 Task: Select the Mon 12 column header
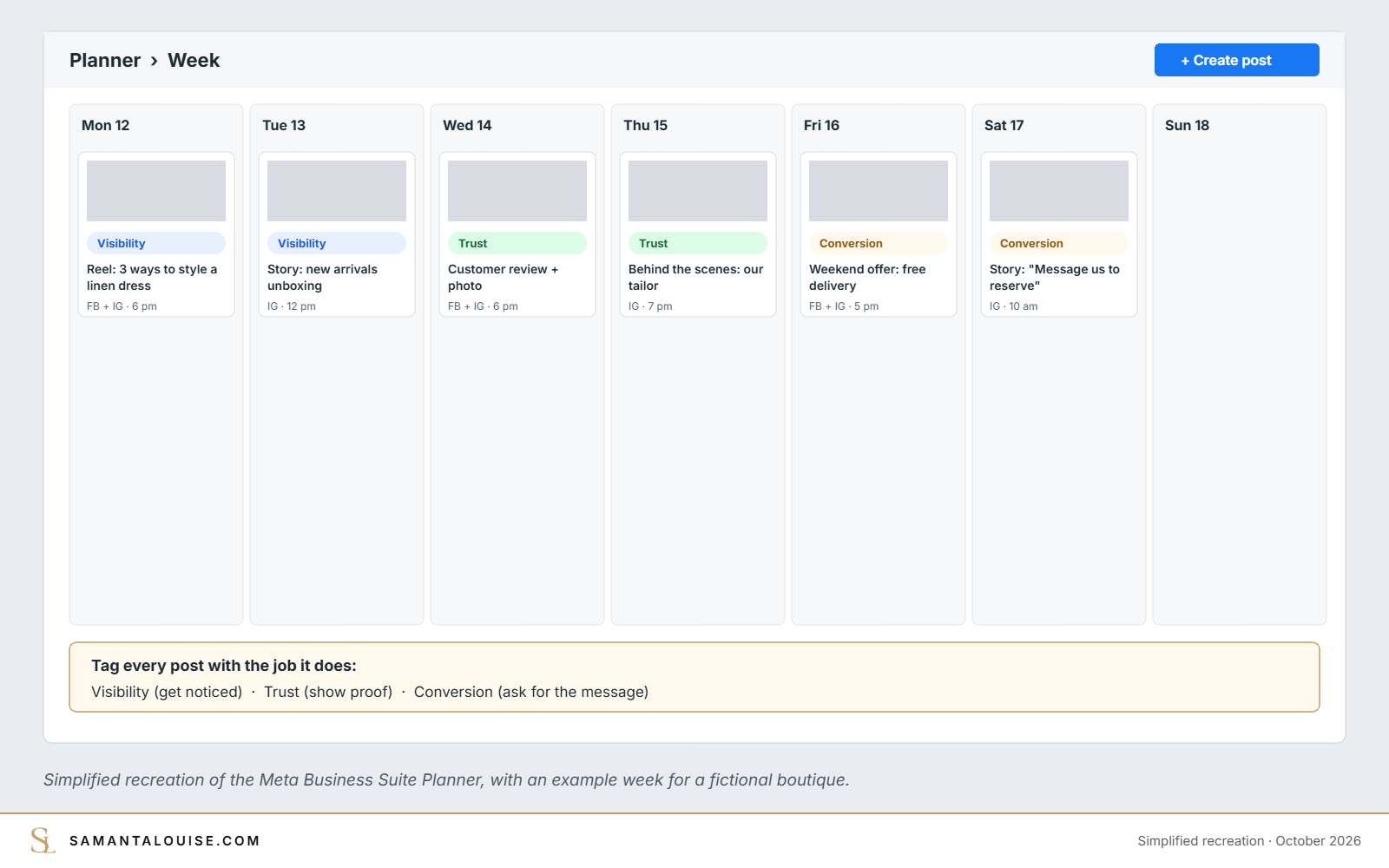pos(106,125)
